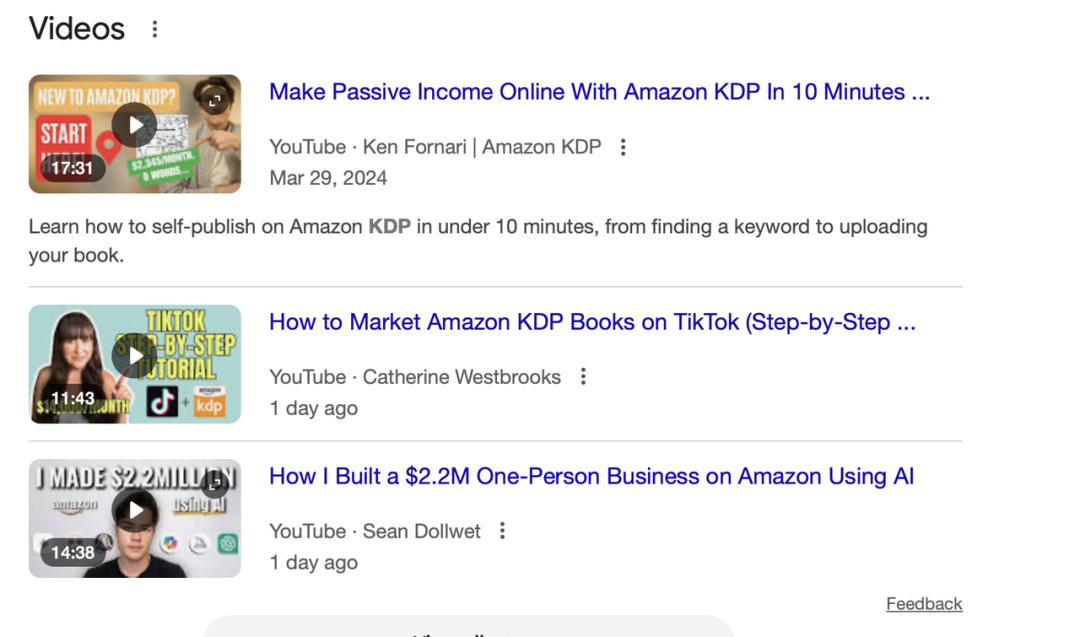Click the 14:38 duration badge
This screenshot has width=1080, height=637.
pos(72,552)
